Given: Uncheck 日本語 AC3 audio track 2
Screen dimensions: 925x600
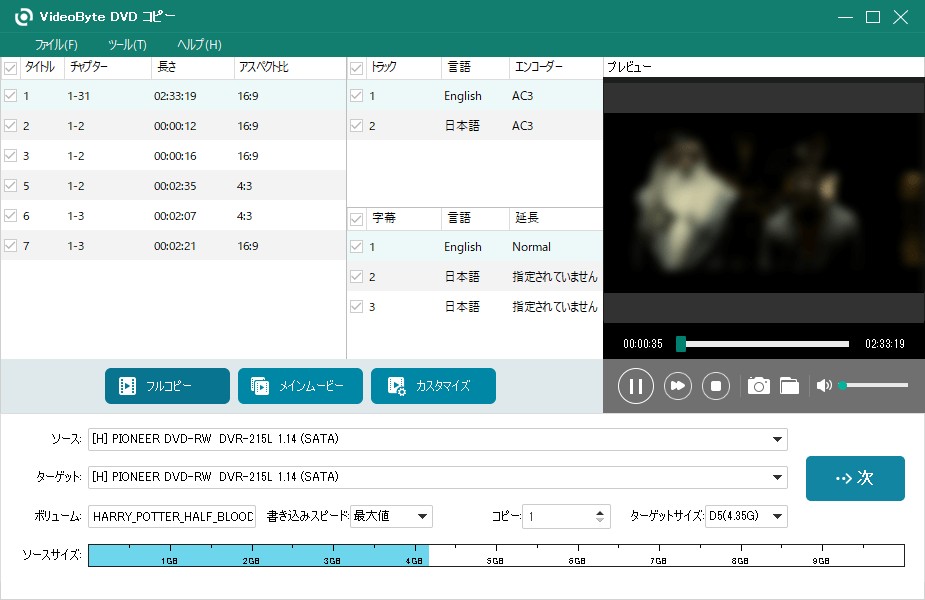Looking at the screenshot, I should pyautogui.click(x=356, y=126).
